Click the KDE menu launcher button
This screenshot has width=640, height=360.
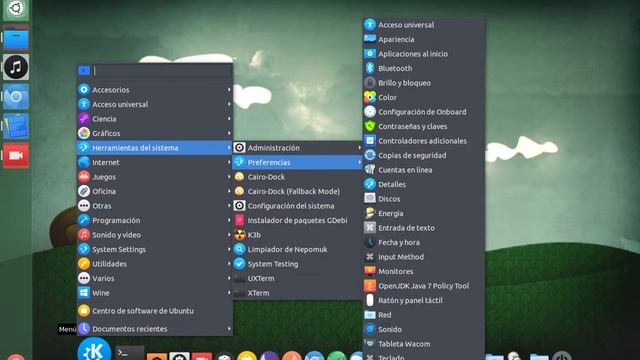(94, 350)
